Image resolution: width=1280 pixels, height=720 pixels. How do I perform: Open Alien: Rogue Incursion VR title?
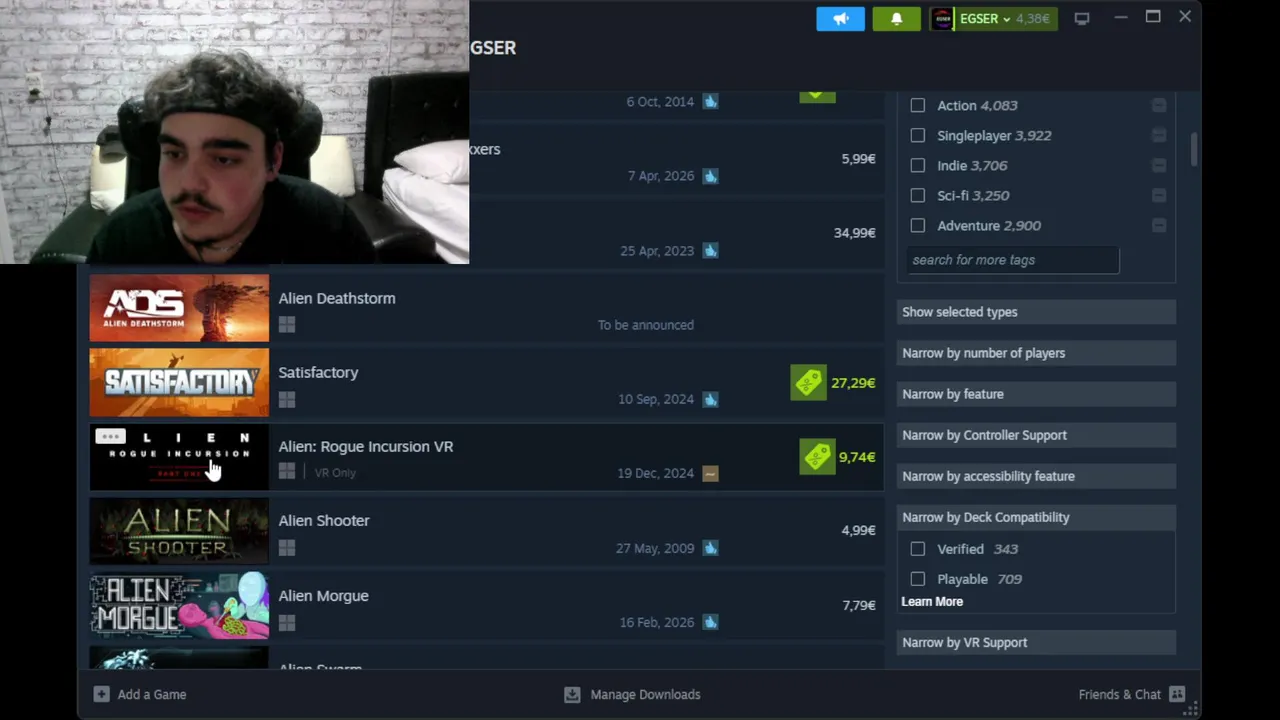tap(366, 446)
